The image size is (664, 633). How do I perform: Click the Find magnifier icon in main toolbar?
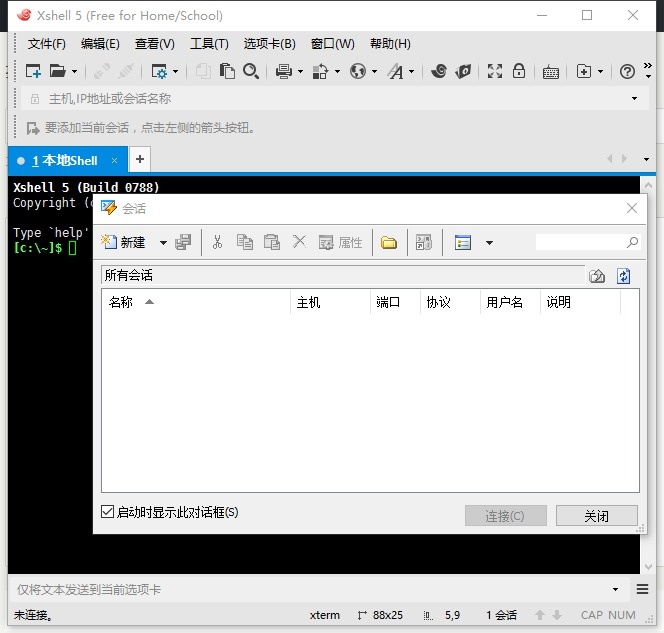tap(251, 71)
